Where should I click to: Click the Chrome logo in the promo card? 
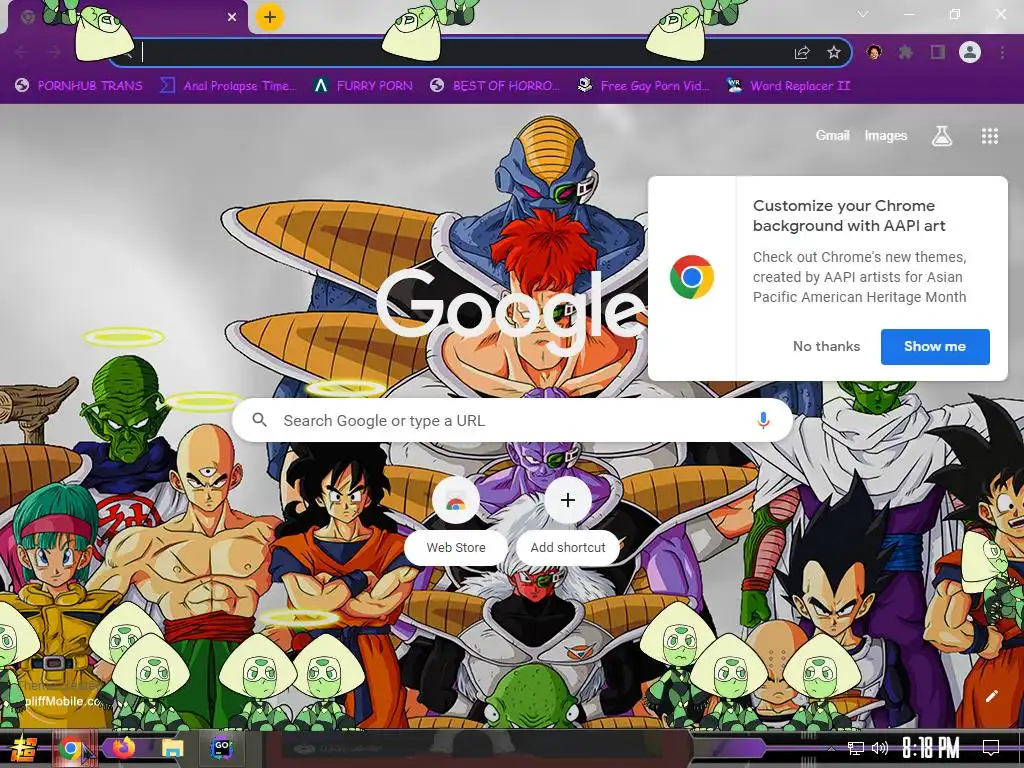pos(692,278)
